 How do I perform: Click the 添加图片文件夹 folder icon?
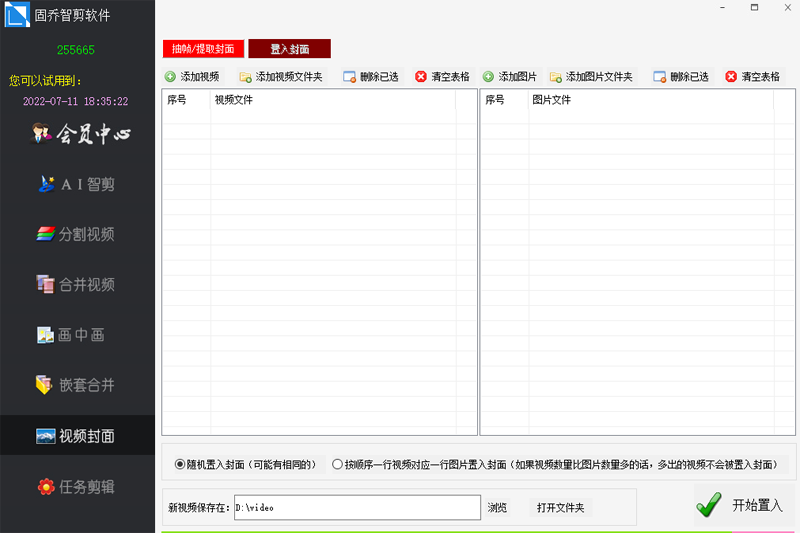[555, 77]
